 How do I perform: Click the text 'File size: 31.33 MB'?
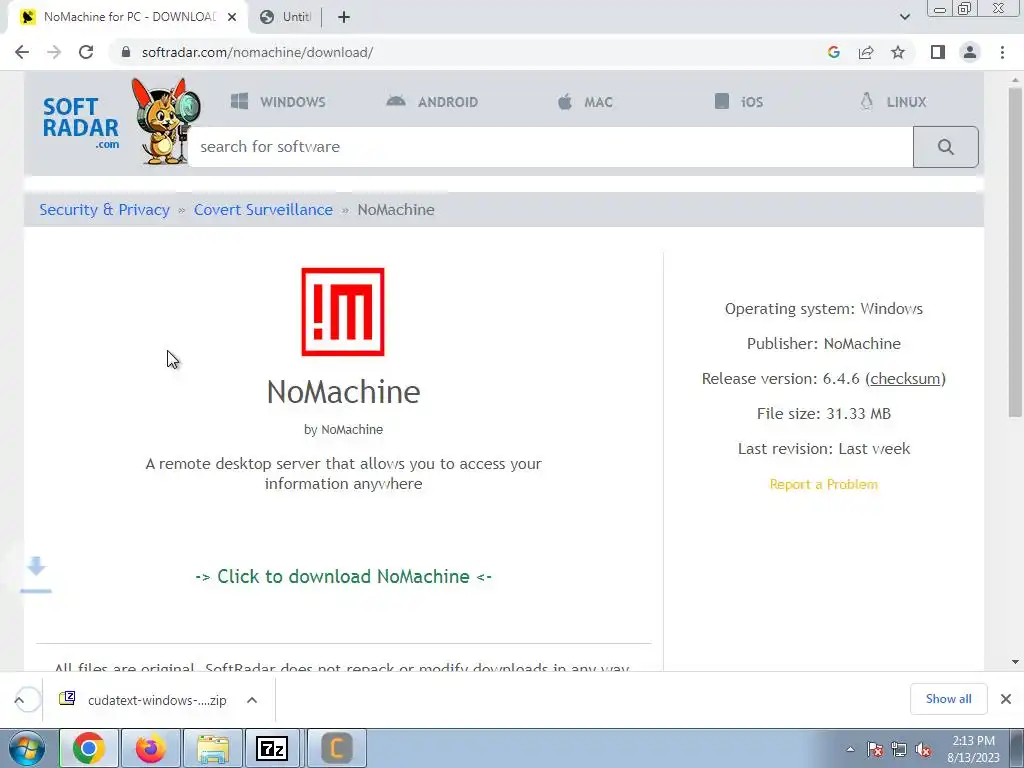point(824,414)
